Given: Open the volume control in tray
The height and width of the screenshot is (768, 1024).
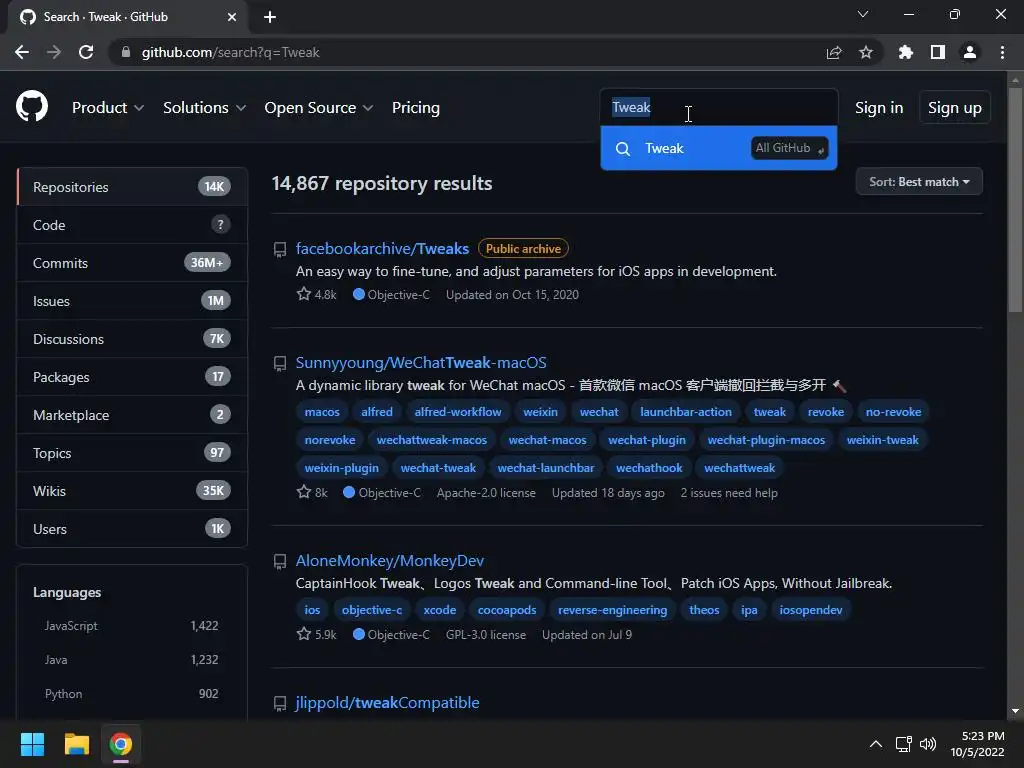Looking at the screenshot, I should pyautogui.click(x=927, y=744).
